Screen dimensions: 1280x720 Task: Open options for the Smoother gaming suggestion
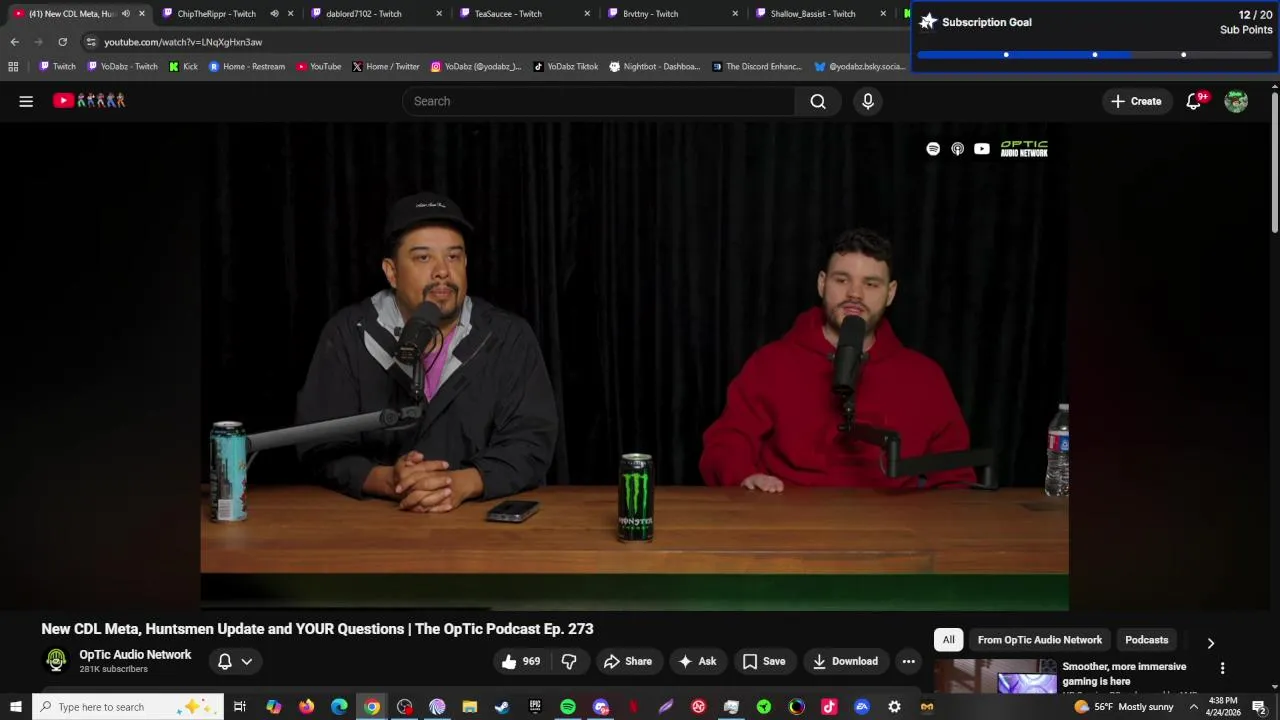[x=1222, y=668]
